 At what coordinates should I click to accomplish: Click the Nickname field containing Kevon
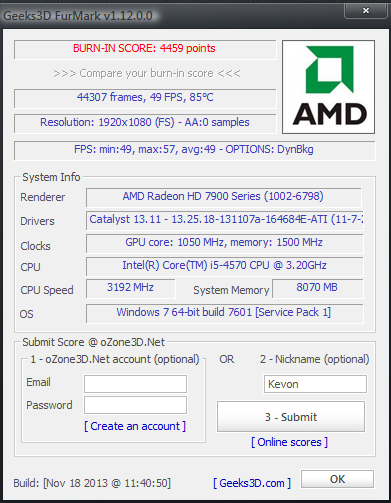pos(315,384)
